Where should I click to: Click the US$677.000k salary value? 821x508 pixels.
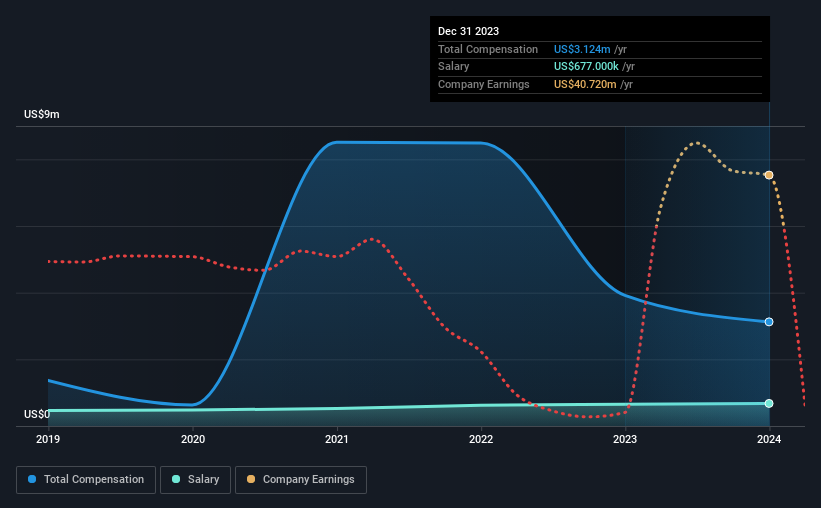click(586, 67)
